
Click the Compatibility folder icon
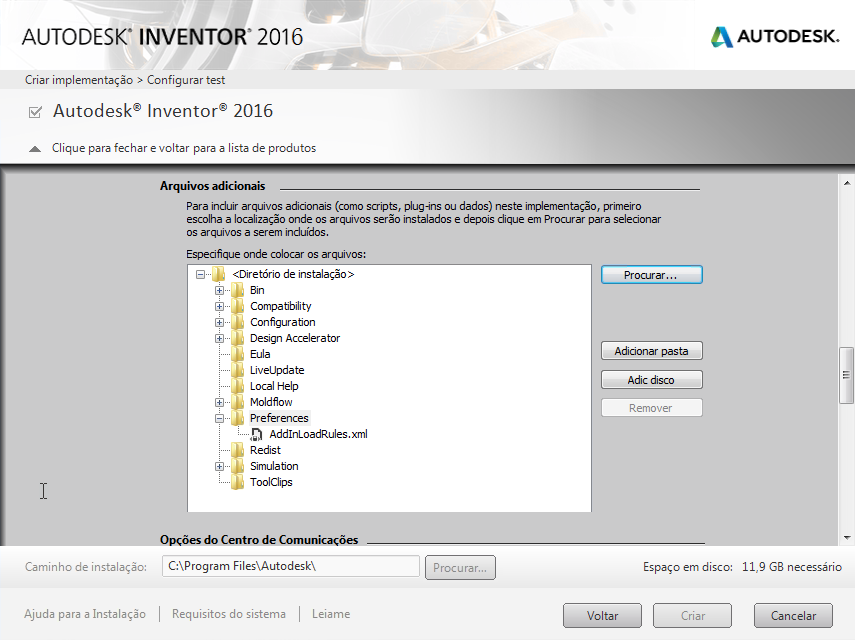tap(237, 306)
